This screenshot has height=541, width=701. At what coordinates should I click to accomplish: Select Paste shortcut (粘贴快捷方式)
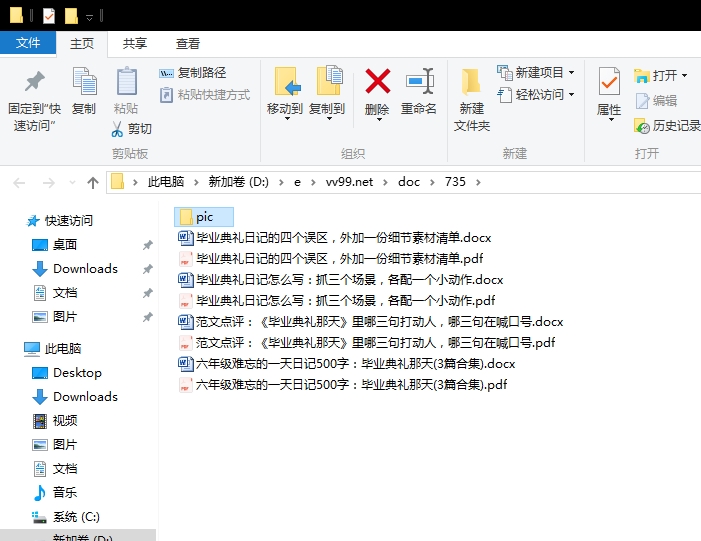pyautogui.click(x=205, y=95)
